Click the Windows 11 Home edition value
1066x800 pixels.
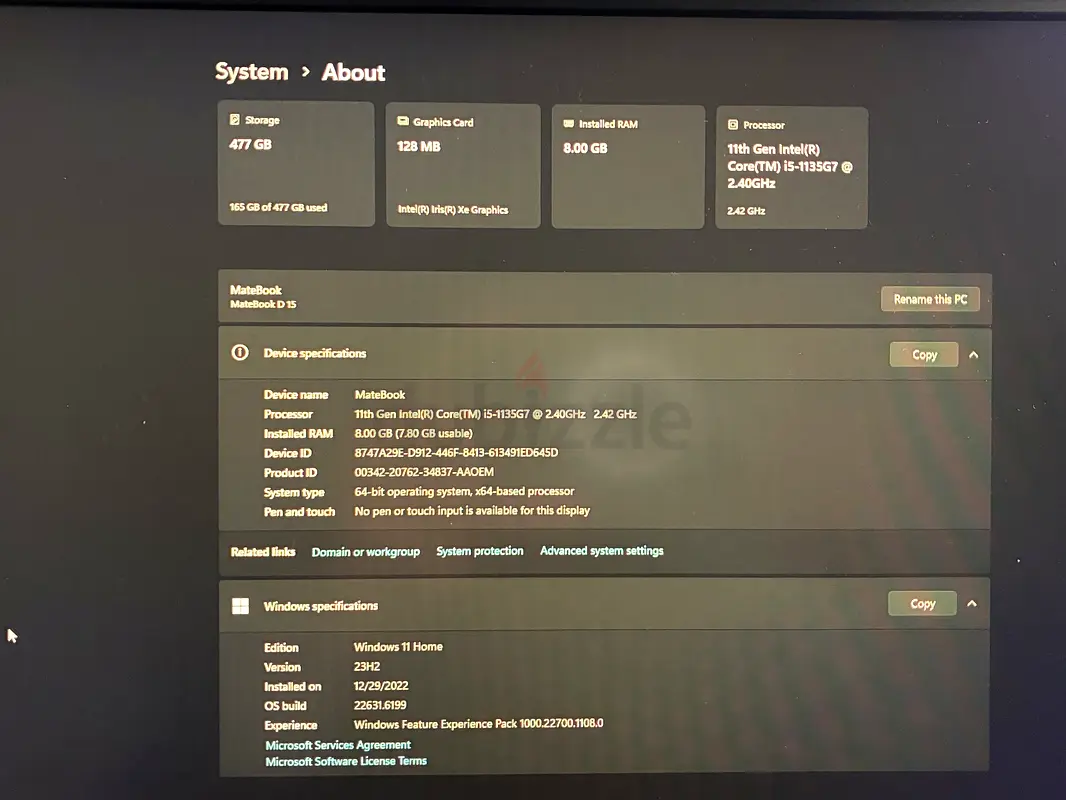pyautogui.click(x=398, y=646)
